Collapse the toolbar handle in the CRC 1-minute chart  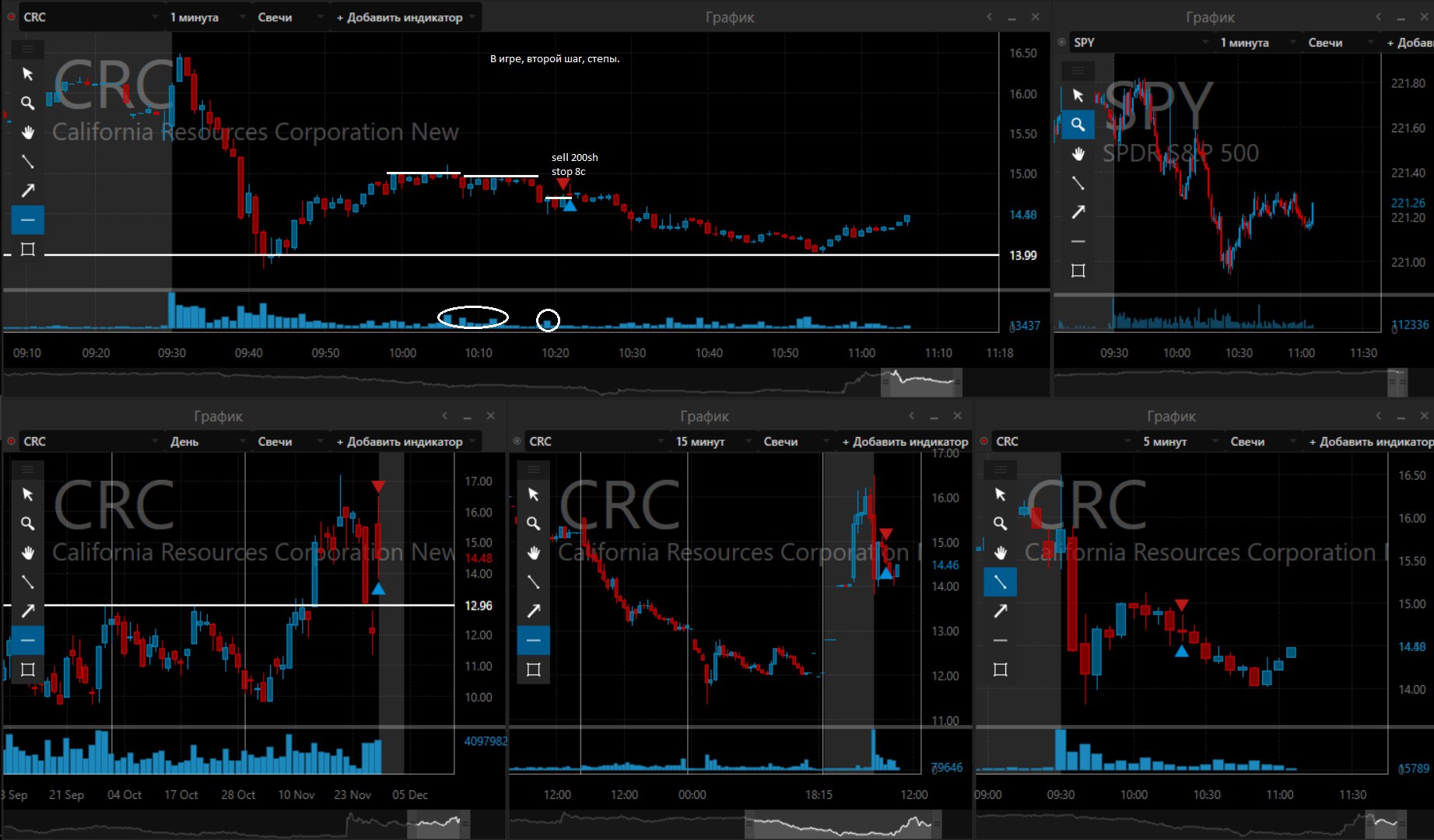27,49
